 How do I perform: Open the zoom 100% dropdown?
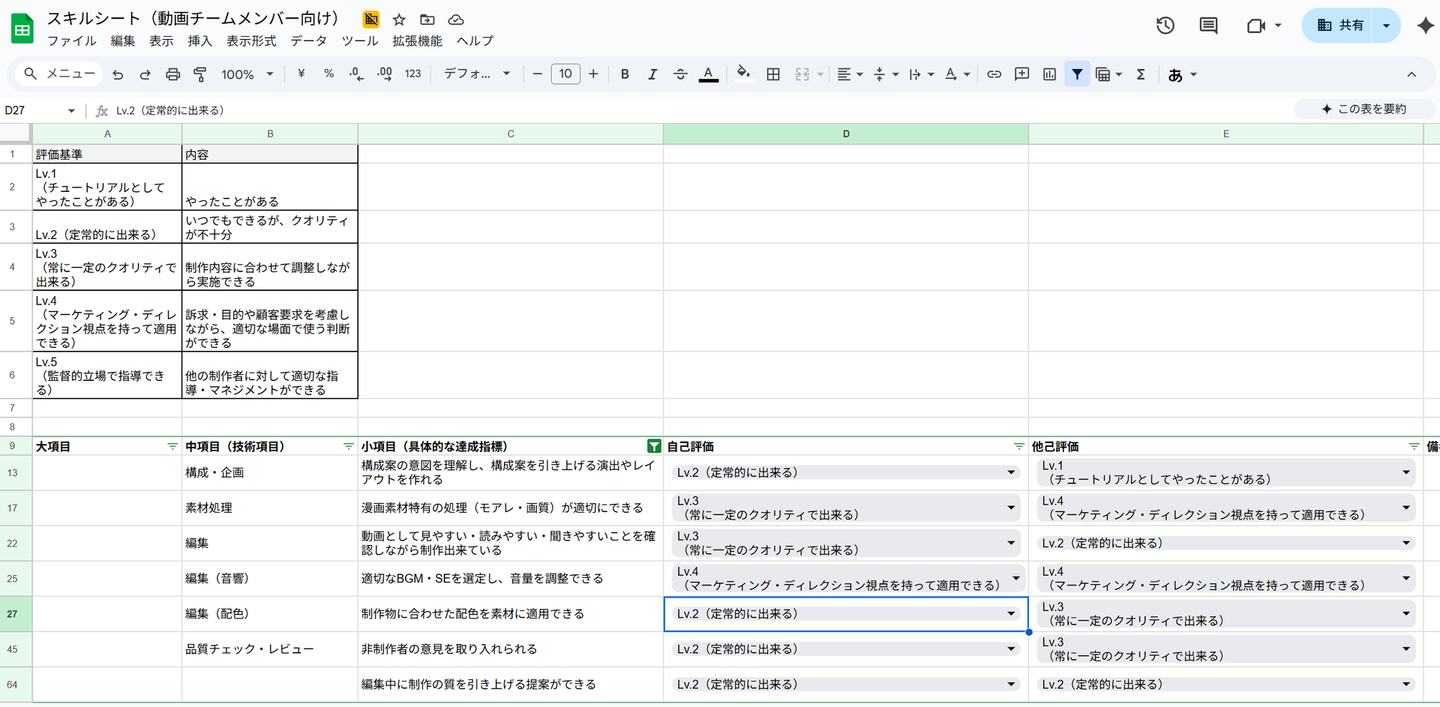(247, 74)
